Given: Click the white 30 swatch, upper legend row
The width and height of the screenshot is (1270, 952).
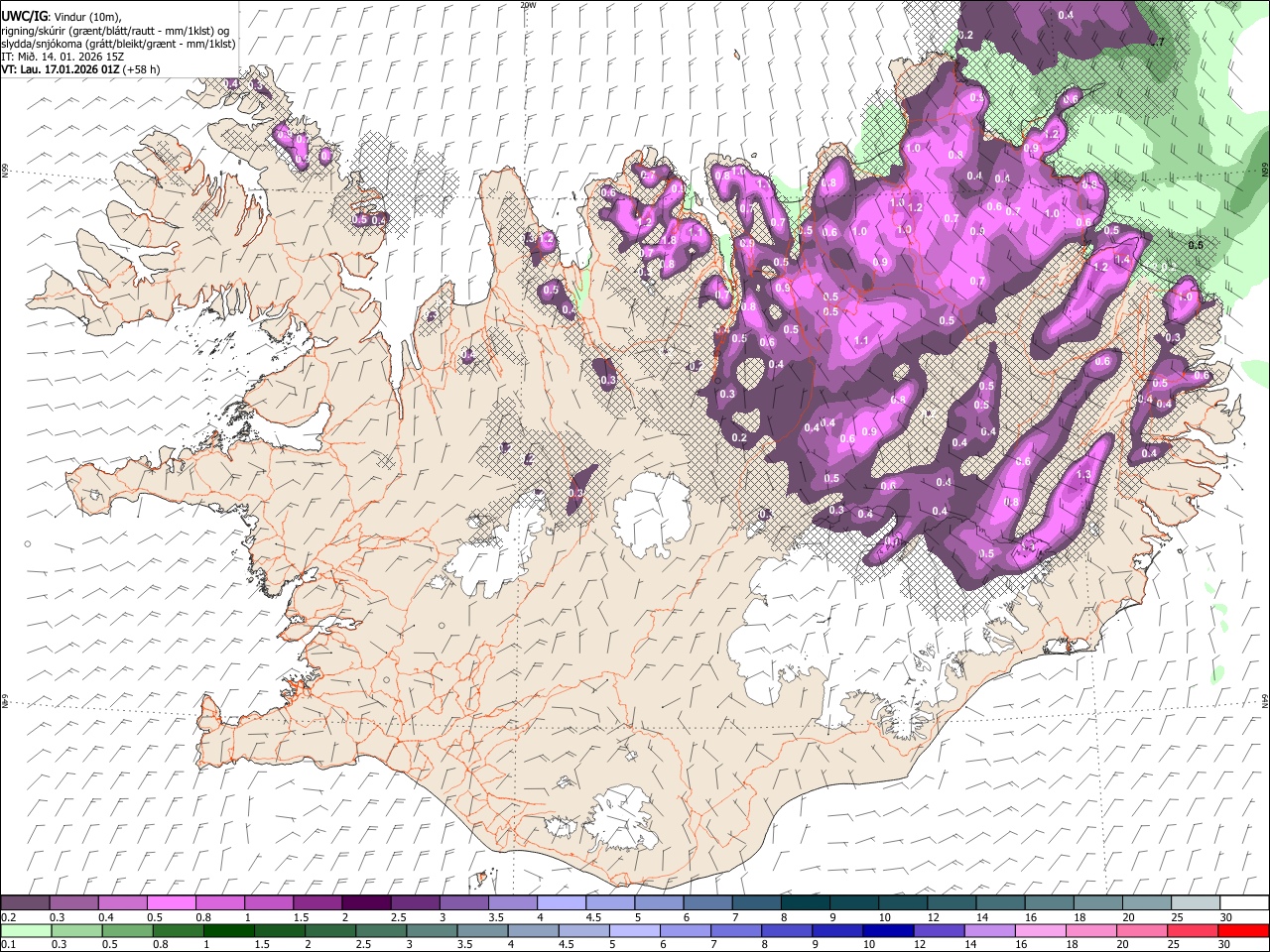Looking at the screenshot, I should [1245, 903].
